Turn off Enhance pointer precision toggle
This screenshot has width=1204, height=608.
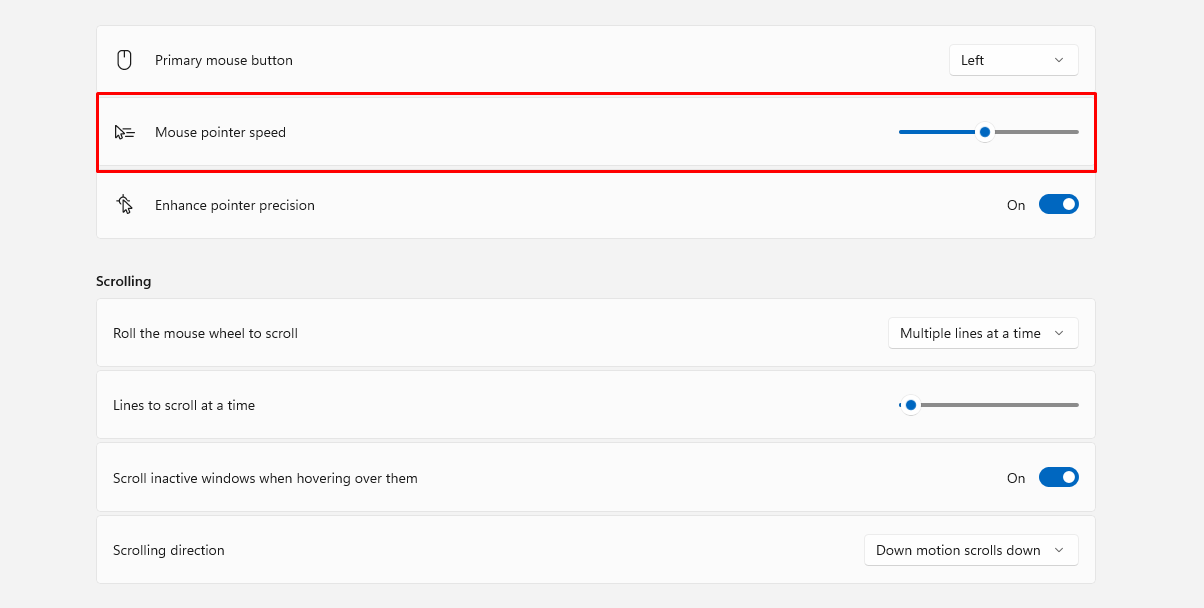[1058, 205]
